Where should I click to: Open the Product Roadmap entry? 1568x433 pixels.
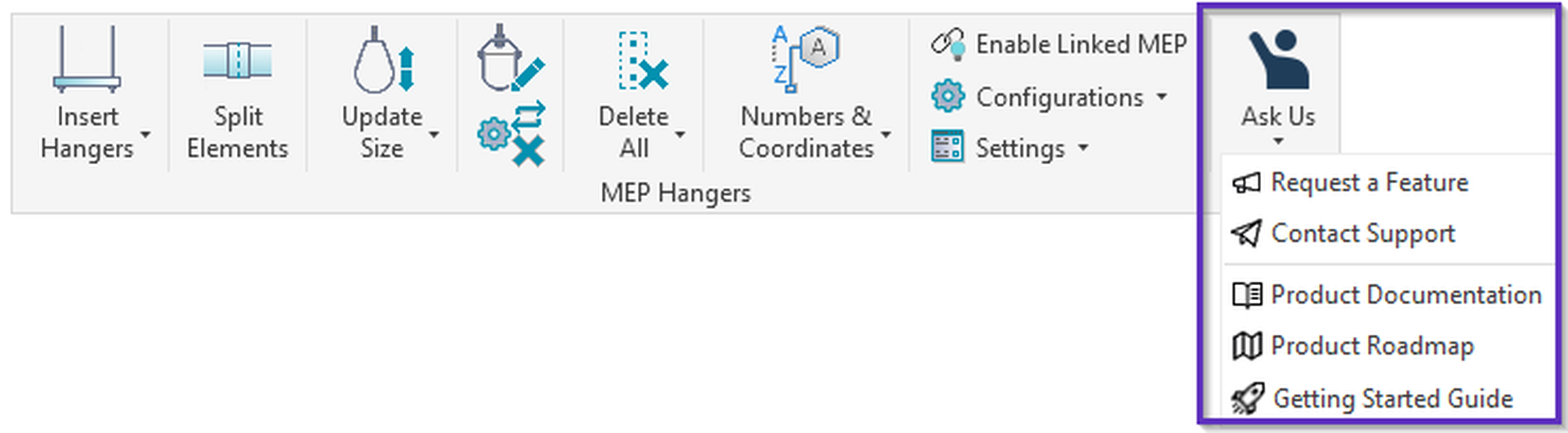(x=1372, y=346)
